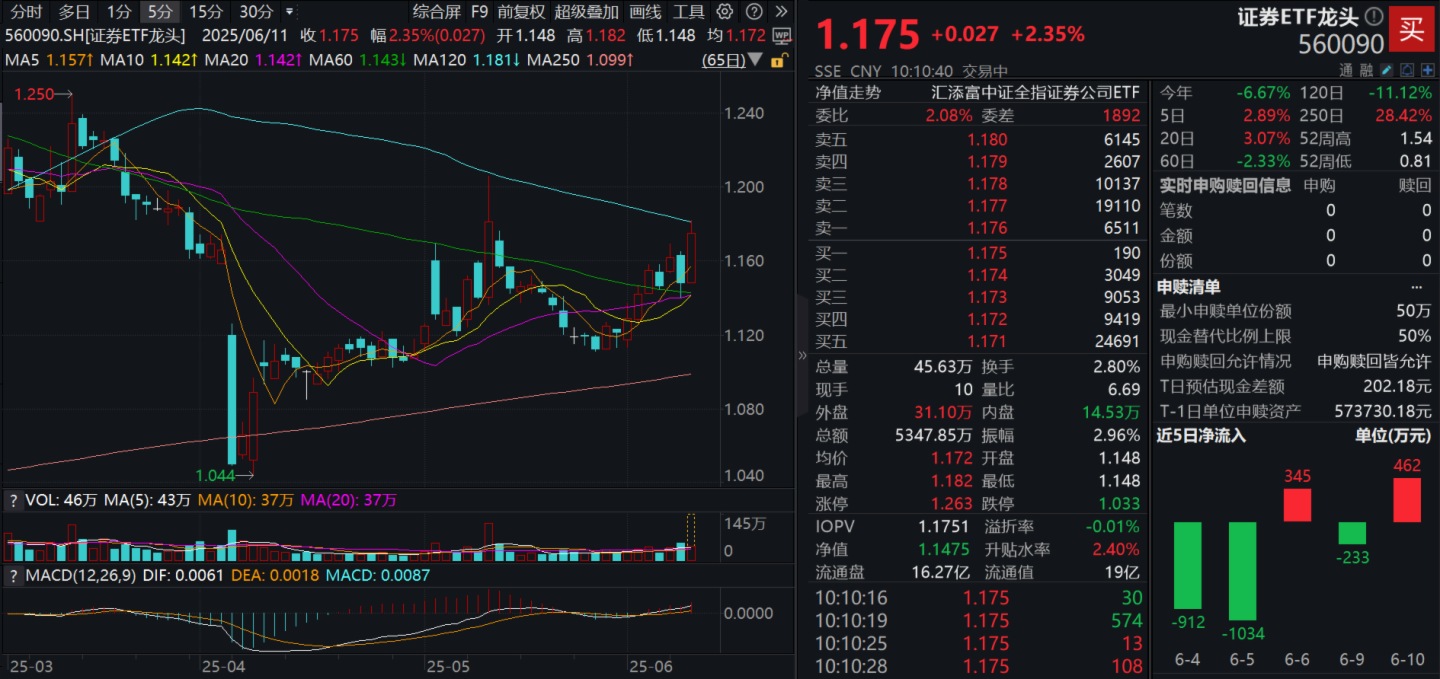Open 净值走势 net value trend link
Viewport: 1440px width, 679px height.
848,92
